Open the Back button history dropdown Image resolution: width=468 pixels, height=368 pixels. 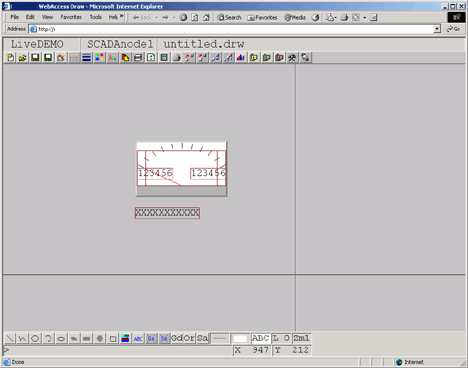157,18
